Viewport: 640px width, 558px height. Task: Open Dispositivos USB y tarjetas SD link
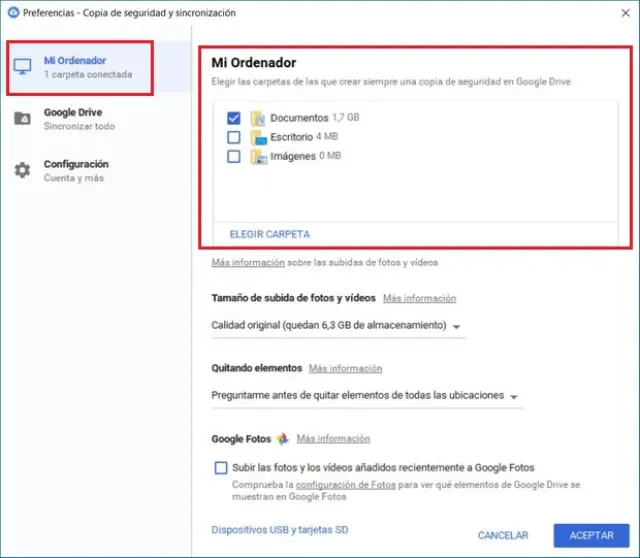coord(280,529)
